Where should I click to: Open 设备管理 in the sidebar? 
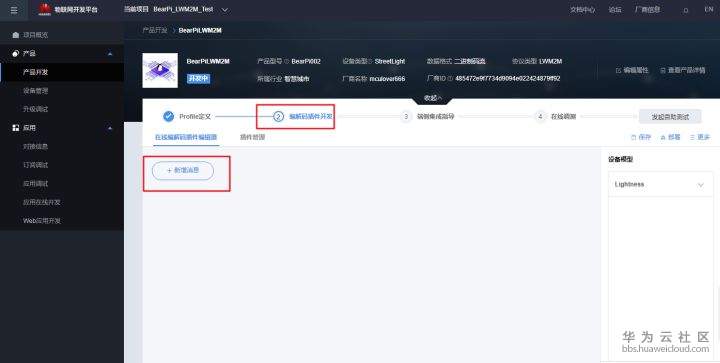tap(35, 91)
